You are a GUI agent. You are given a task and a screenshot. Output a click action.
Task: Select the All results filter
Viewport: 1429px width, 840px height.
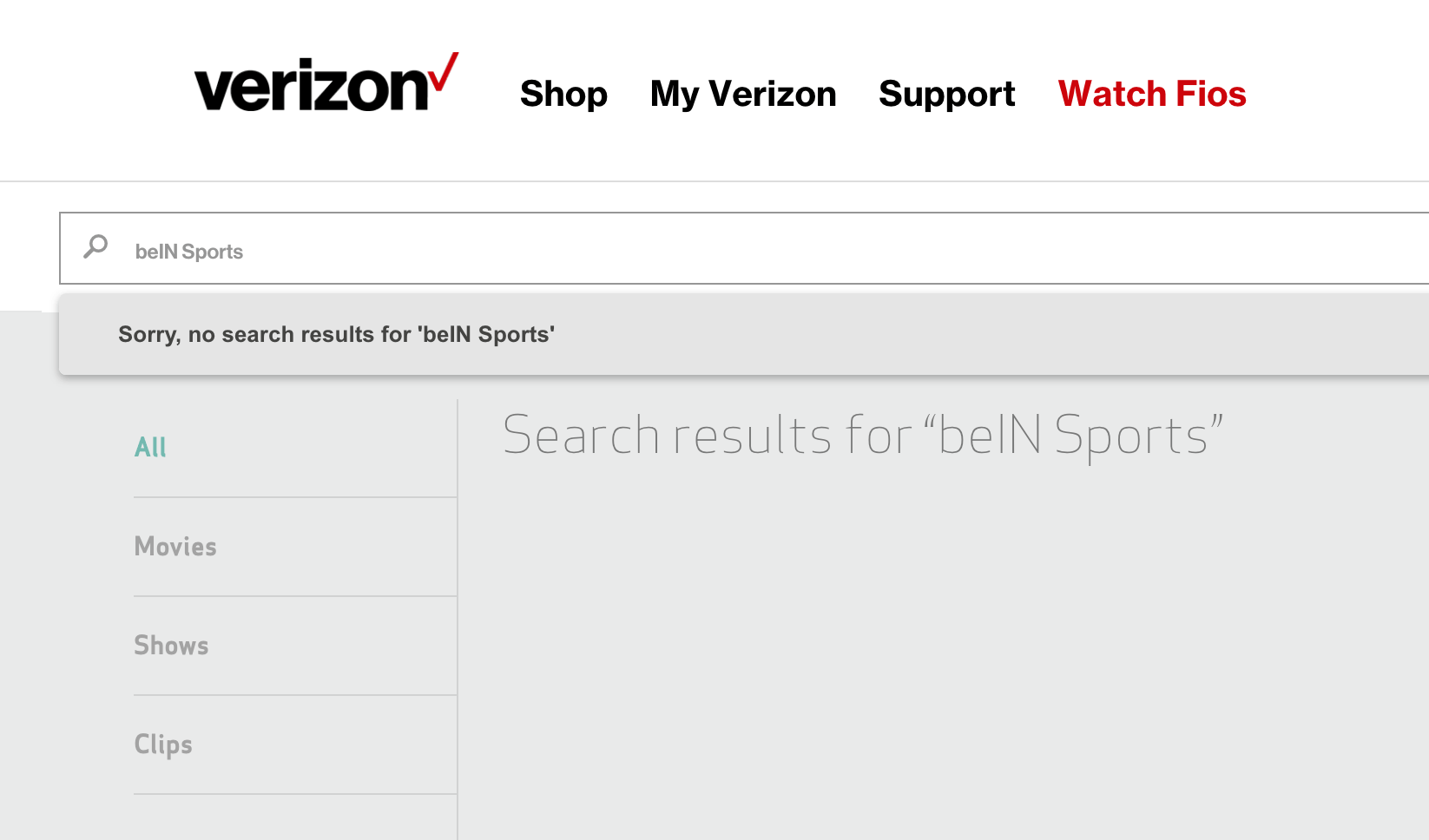coord(150,447)
